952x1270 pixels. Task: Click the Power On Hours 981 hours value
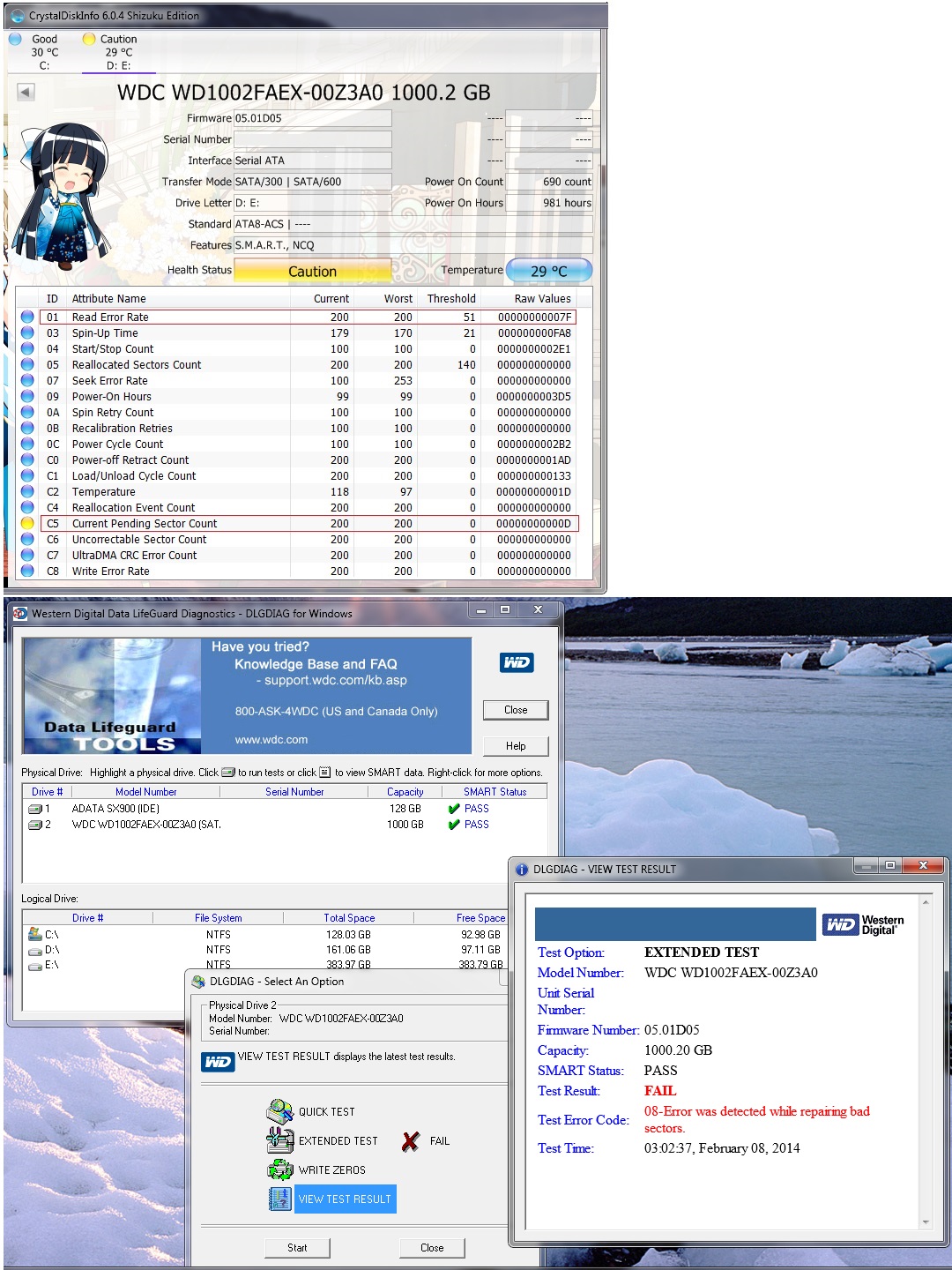coord(550,203)
